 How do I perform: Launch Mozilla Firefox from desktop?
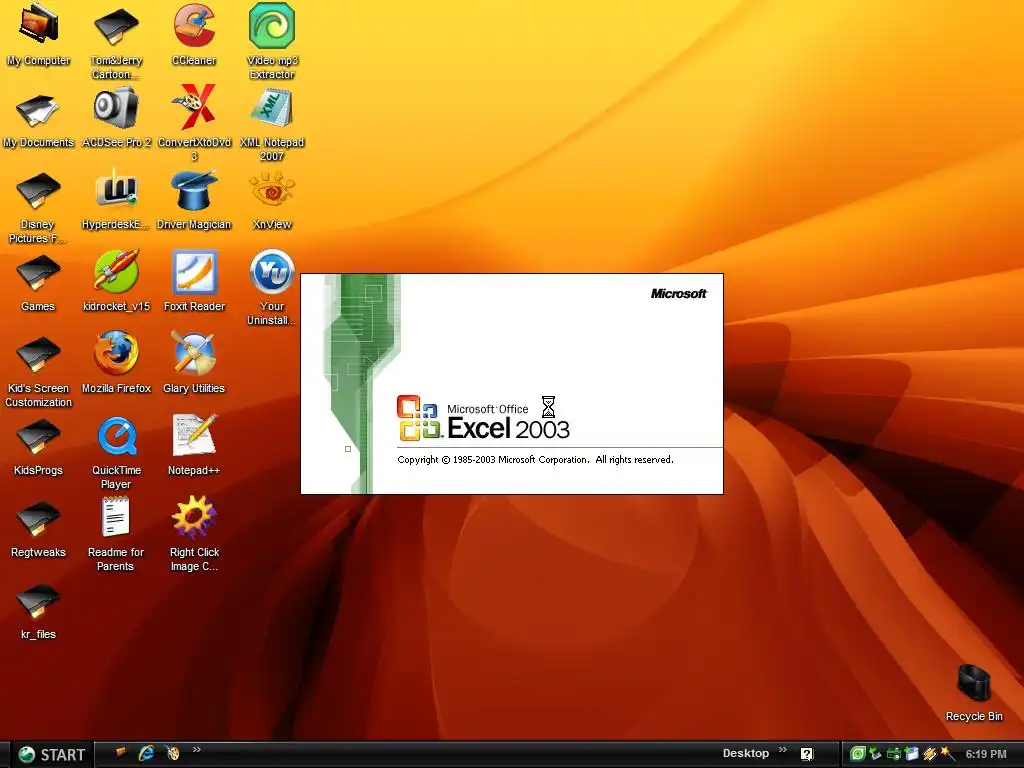click(116, 362)
